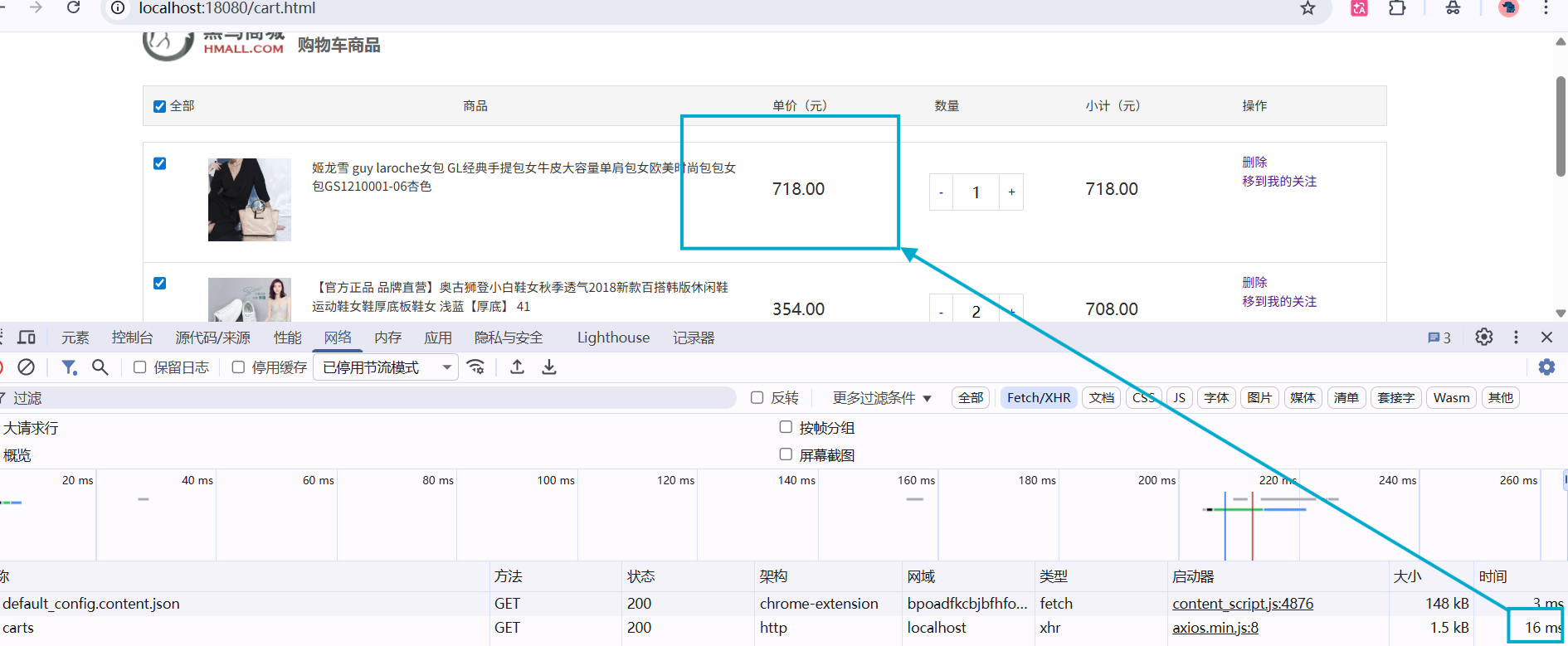Select the Fetch/XHR request type filter
1568x646 pixels.
[1039, 398]
